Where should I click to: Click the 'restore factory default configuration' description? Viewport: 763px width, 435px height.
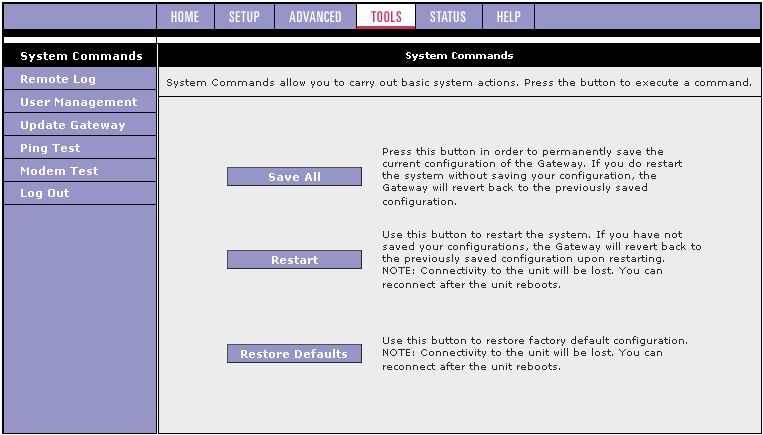(x=535, y=354)
